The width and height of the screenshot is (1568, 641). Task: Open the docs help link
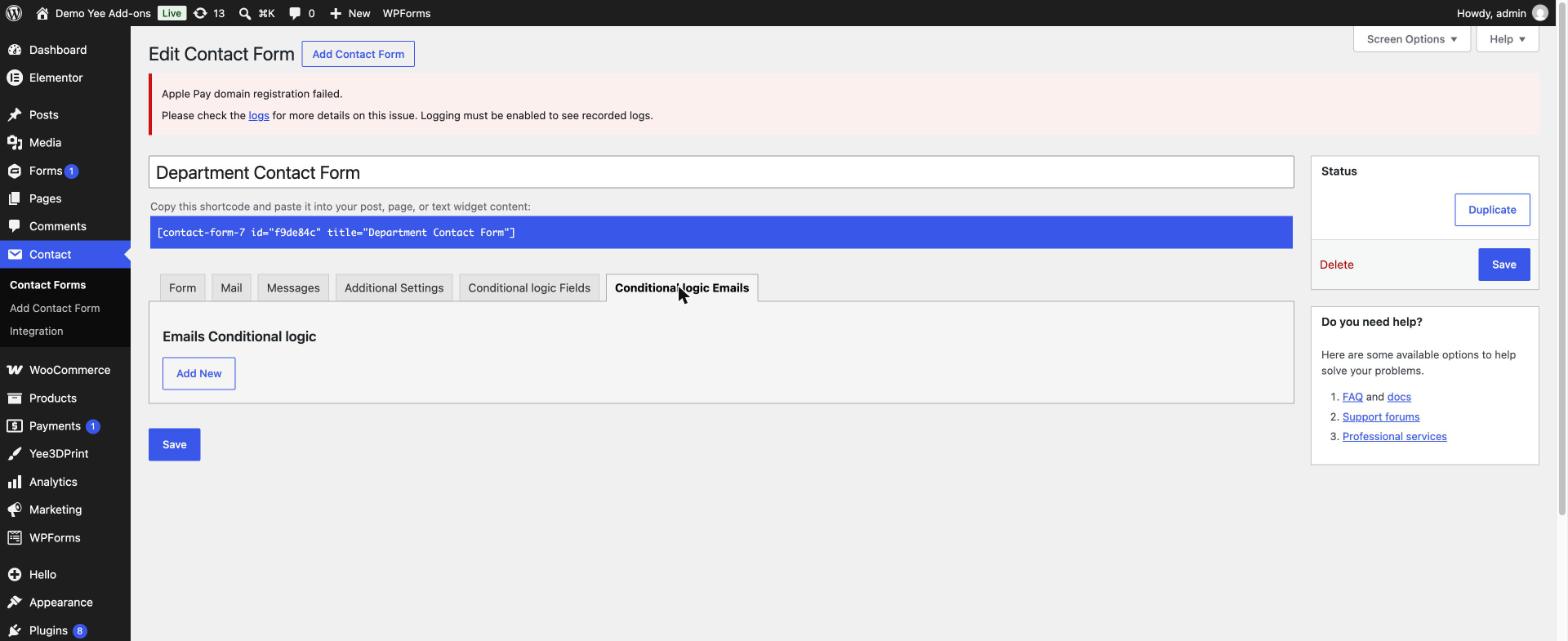[x=1399, y=397]
